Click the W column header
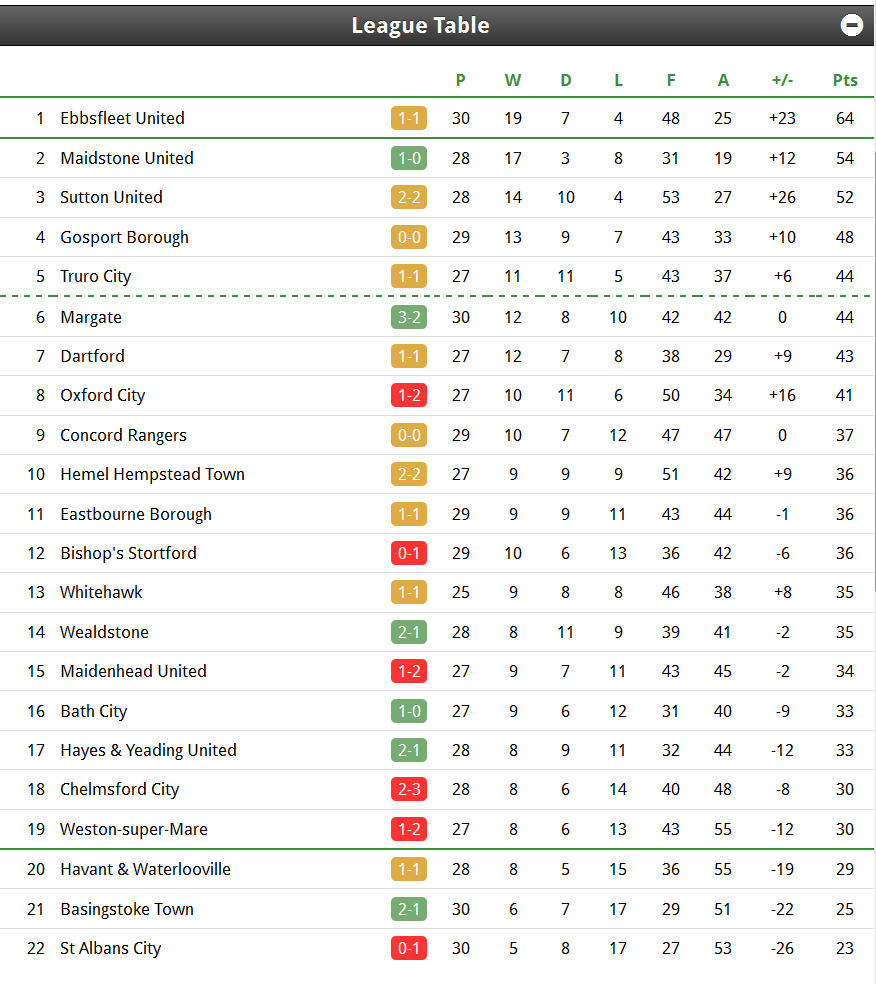 click(x=513, y=80)
